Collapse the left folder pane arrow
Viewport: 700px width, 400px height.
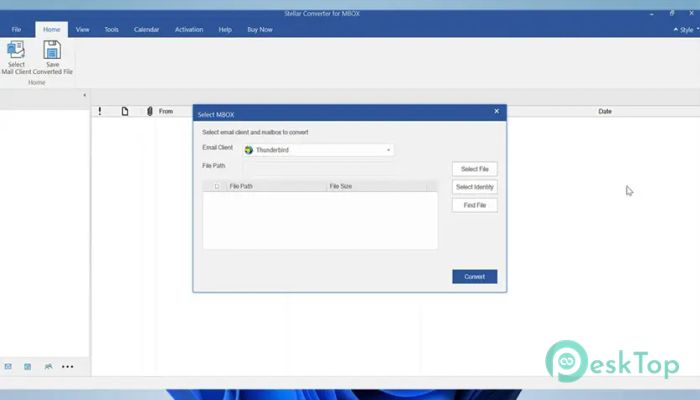(84, 95)
